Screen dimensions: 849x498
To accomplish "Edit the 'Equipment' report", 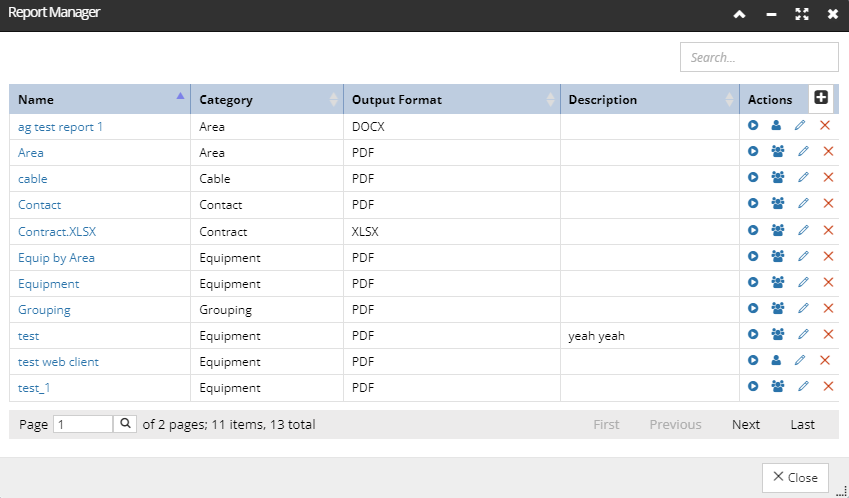I will point(803,282).
